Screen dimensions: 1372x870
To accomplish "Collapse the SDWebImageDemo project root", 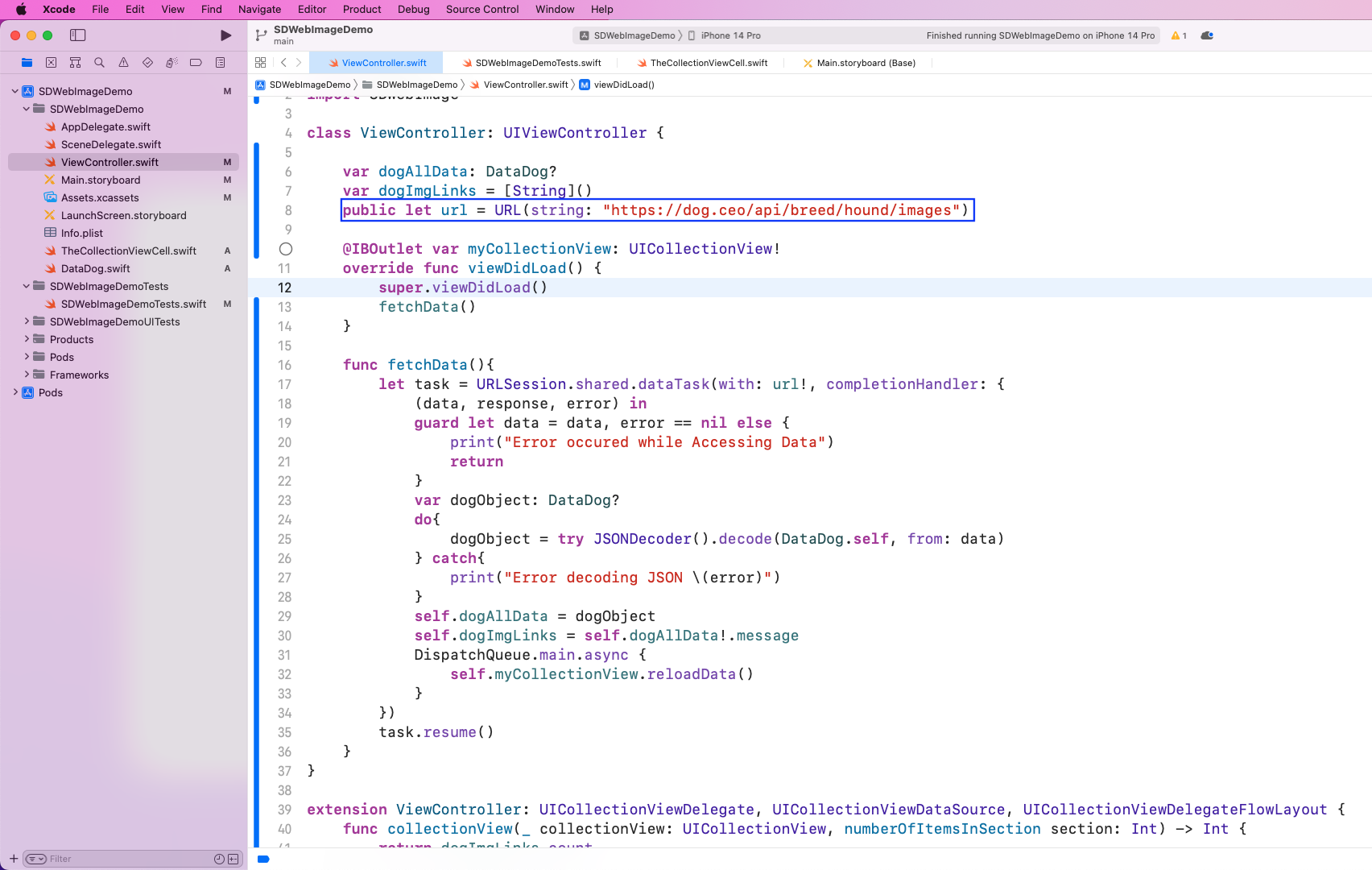I will [x=15, y=91].
